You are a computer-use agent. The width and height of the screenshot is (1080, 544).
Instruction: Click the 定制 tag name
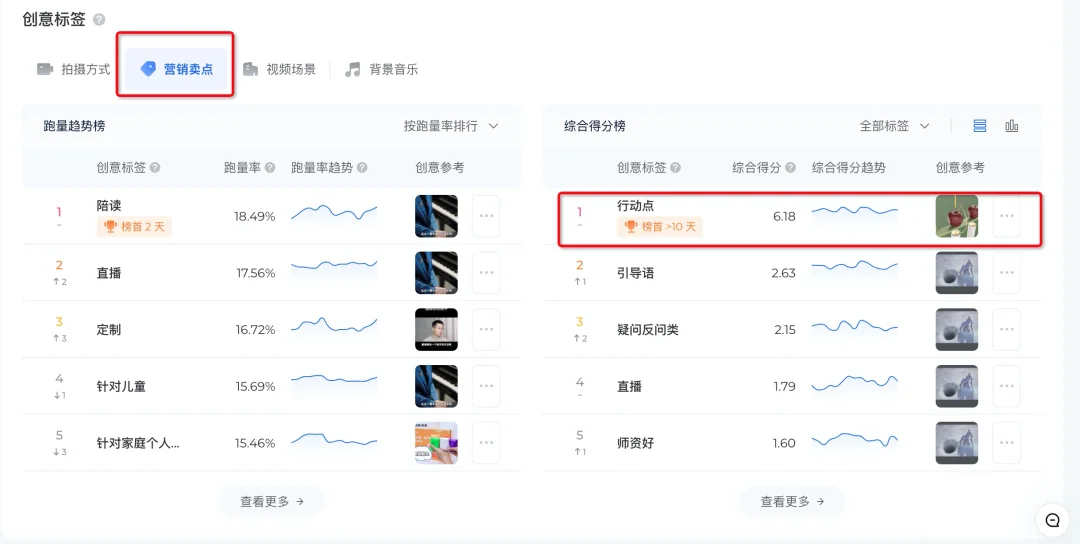(x=109, y=330)
